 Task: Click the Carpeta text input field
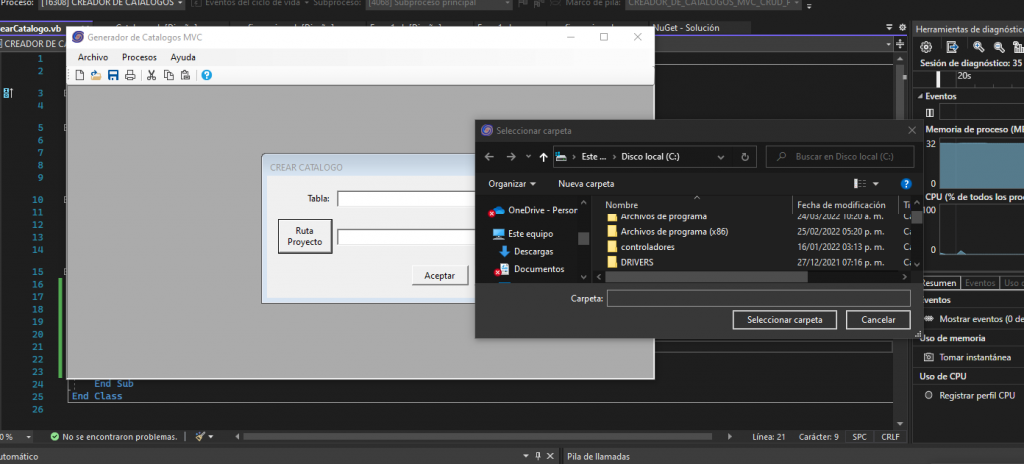tap(758, 298)
